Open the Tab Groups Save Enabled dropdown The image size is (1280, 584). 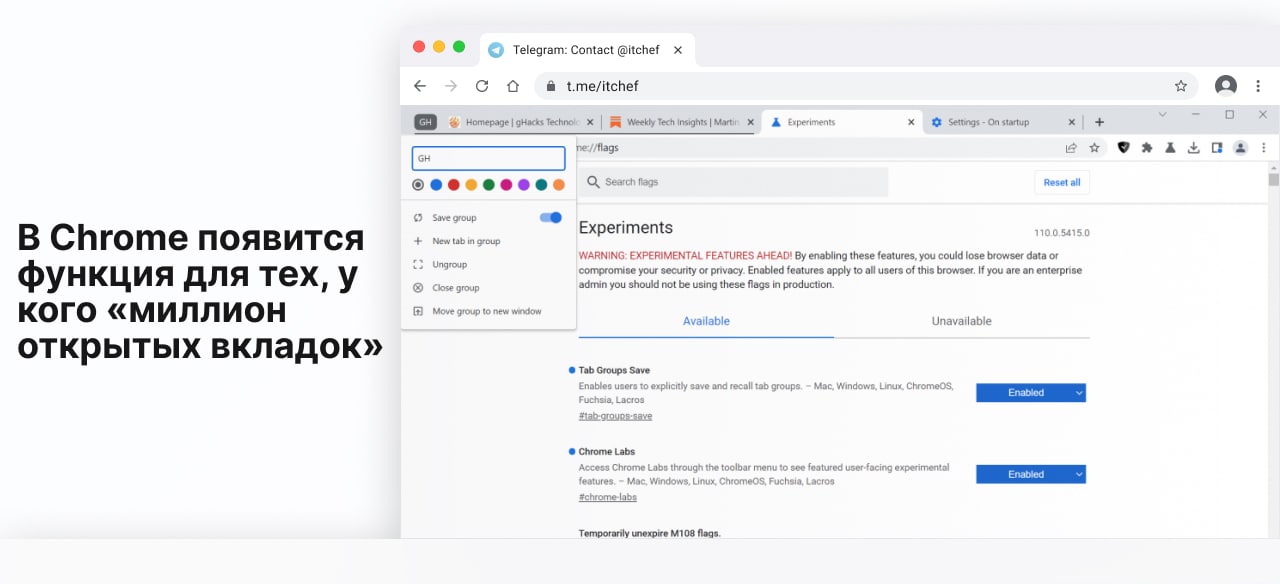pos(1031,393)
